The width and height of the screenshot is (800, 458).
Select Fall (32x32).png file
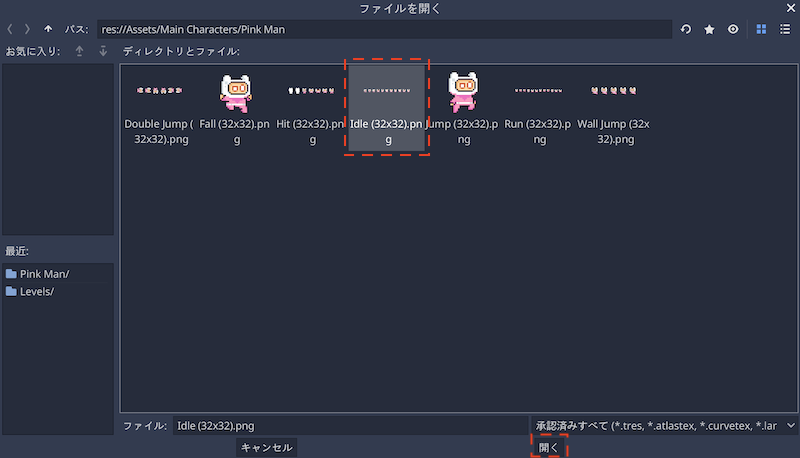pos(235,109)
